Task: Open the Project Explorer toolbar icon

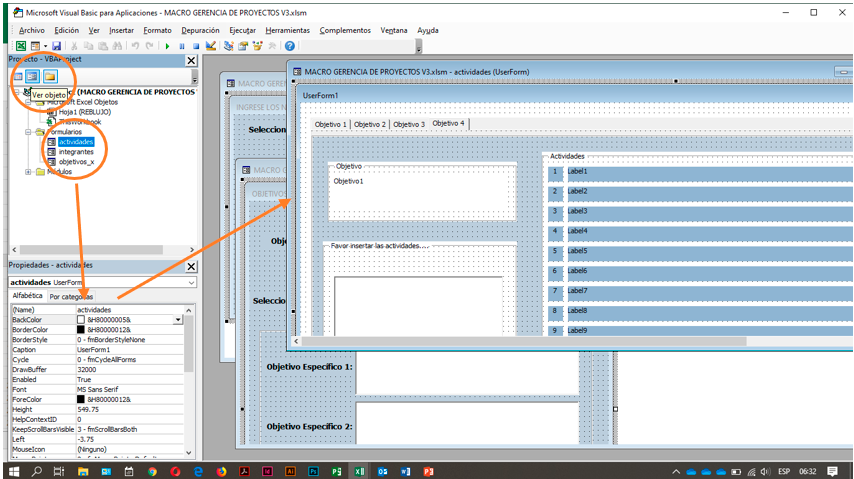Action: pyautogui.click(x=229, y=46)
